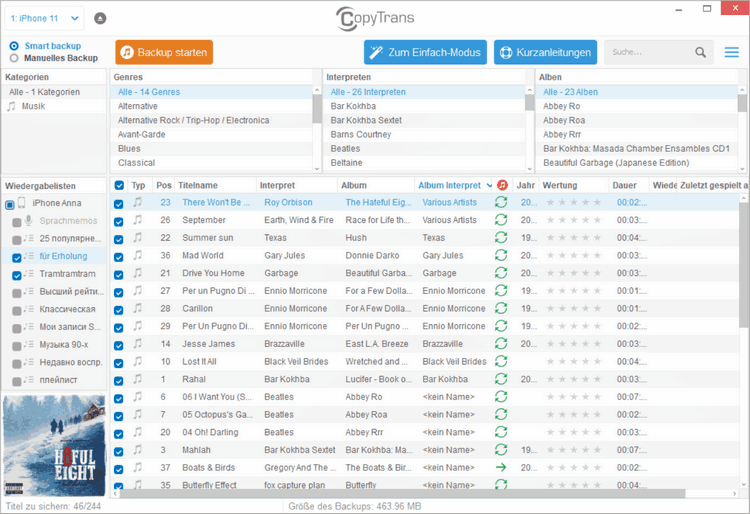750x514 pixels.
Task: Click Genres list scroll up arrow
Action: click(x=317, y=90)
